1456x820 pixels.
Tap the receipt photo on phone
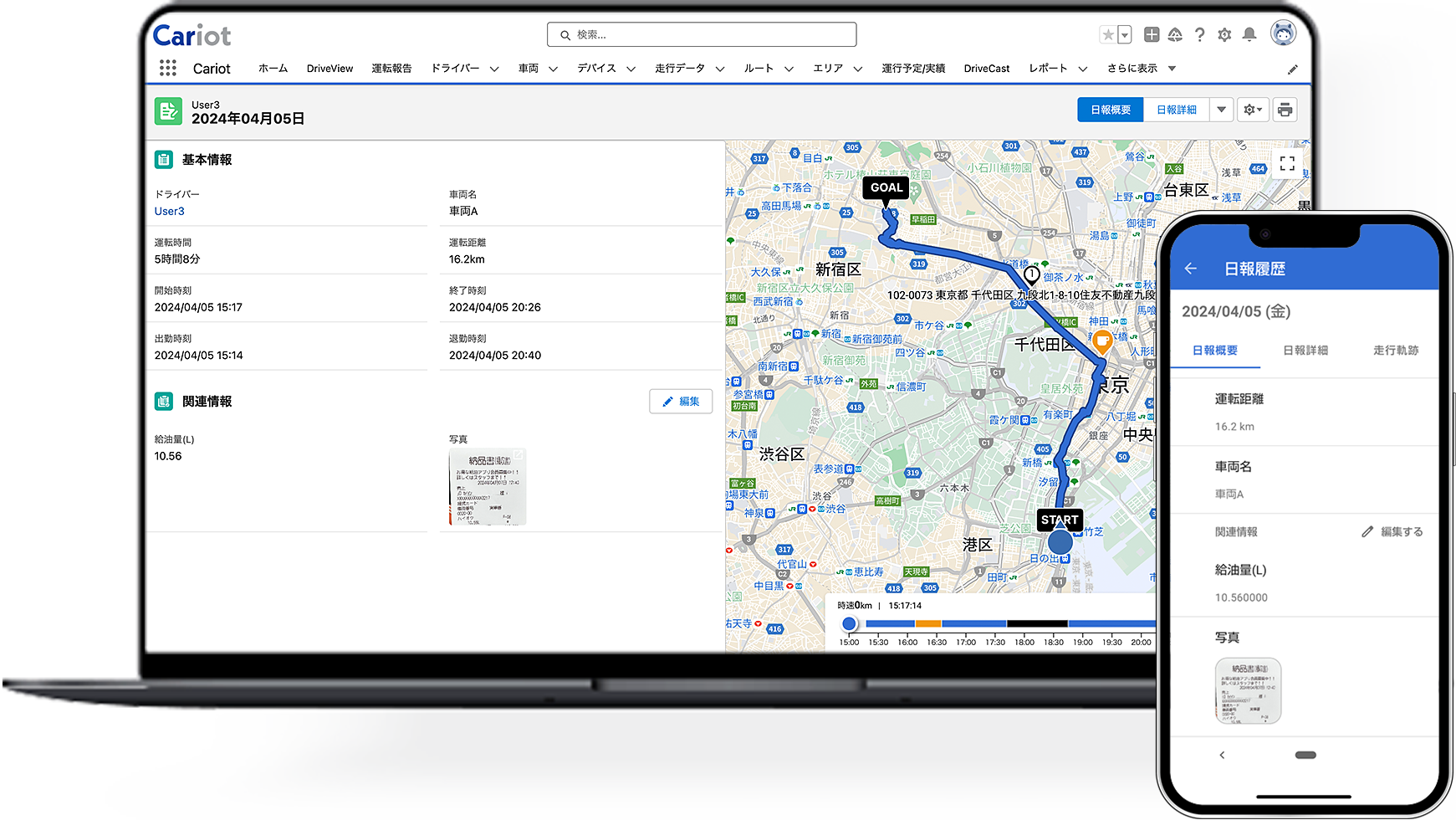(x=1248, y=691)
